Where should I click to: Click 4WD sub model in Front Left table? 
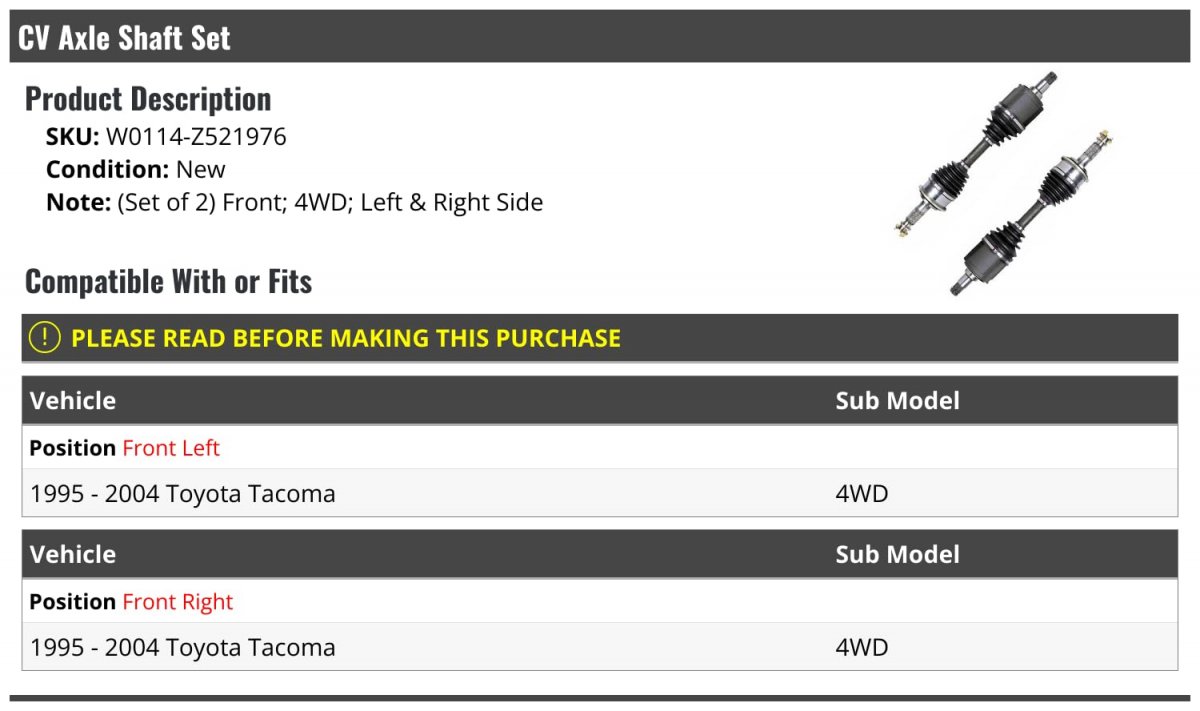click(x=862, y=493)
